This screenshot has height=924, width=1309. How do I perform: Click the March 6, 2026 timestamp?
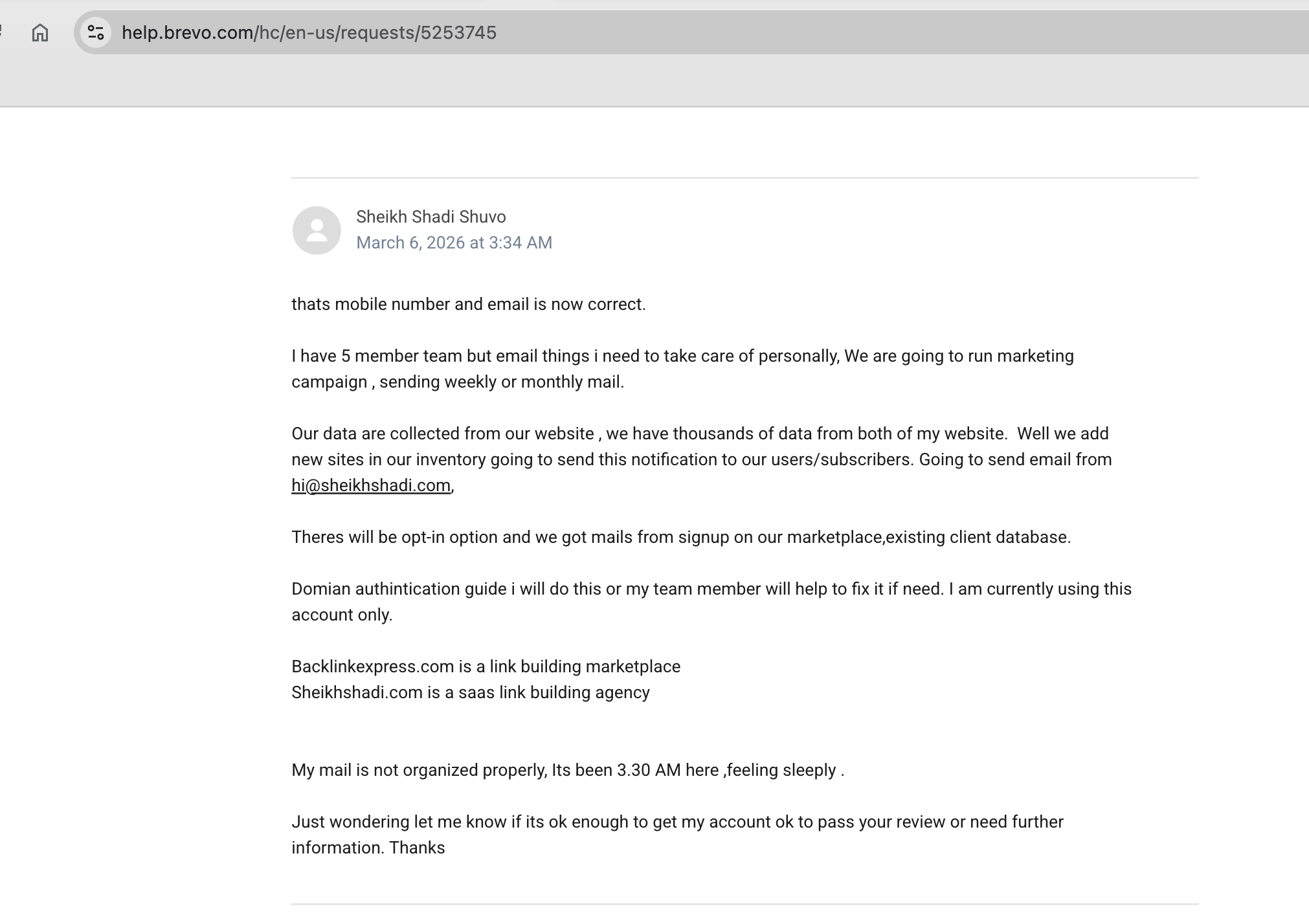pyautogui.click(x=454, y=243)
